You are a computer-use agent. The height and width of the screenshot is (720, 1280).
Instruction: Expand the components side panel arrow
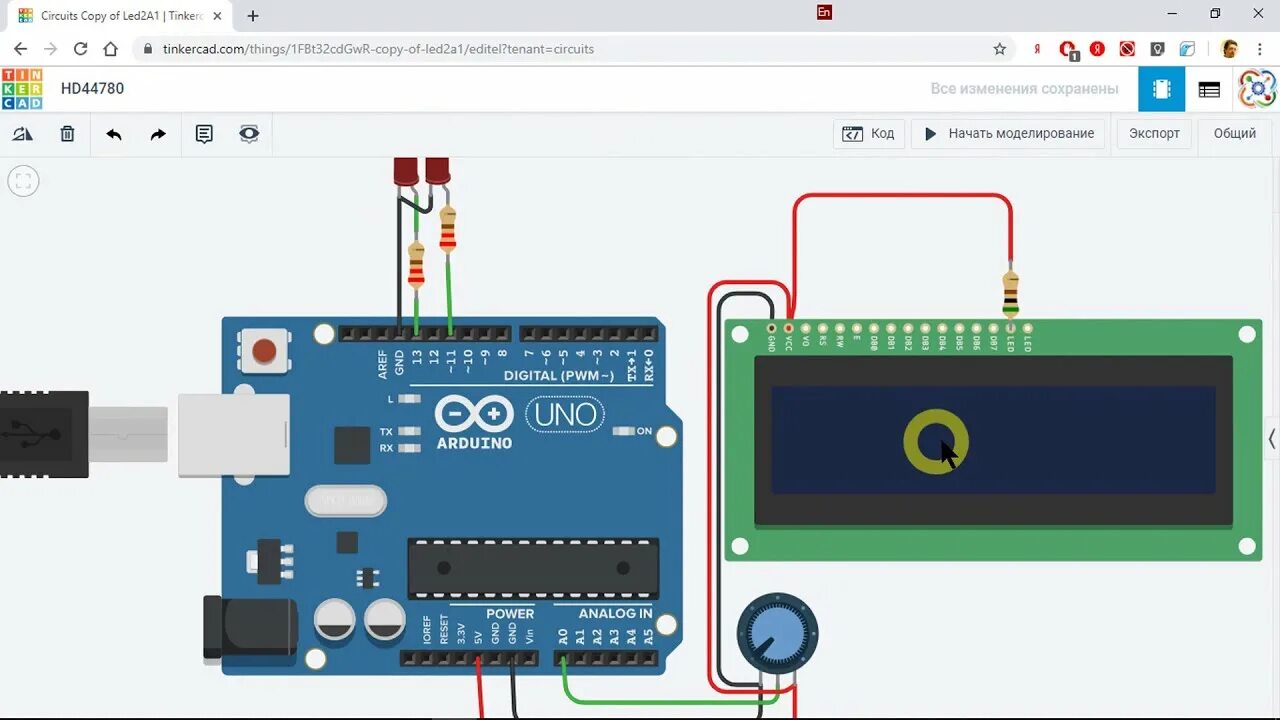point(1272,439)
